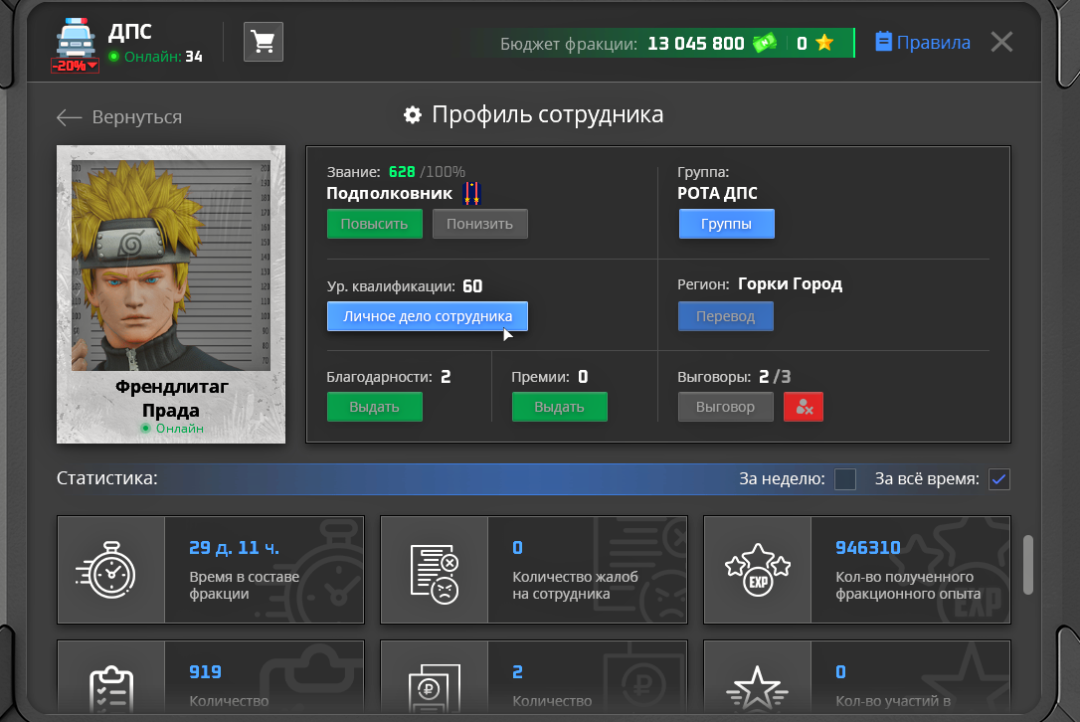Click the money icon next to faction budget

(x=765, y=43)
